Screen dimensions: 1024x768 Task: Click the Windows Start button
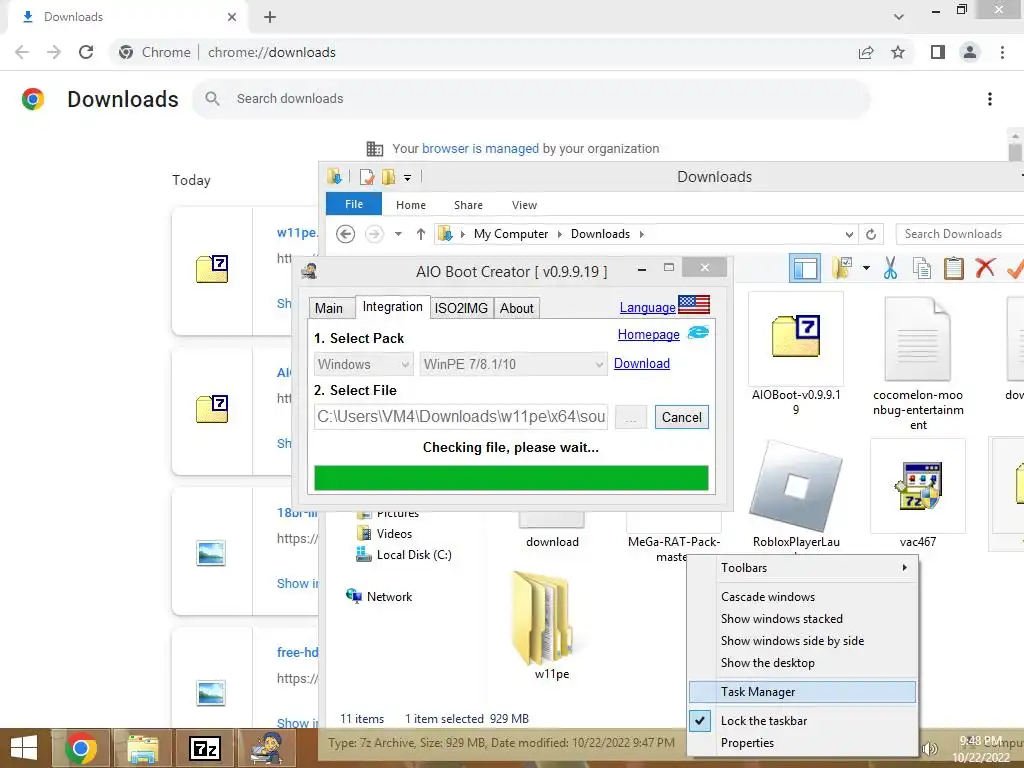[24, 748]
